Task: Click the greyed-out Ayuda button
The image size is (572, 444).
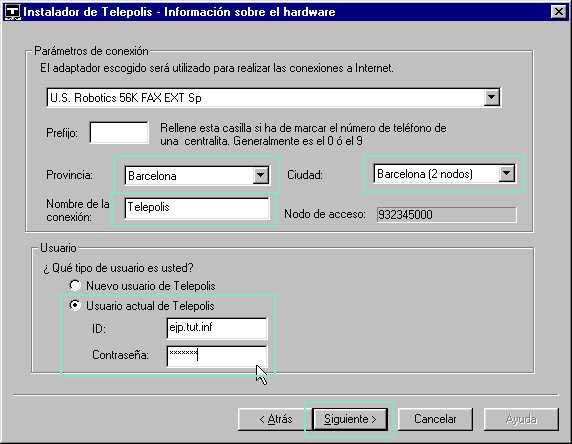Action: tap(521, 419)
